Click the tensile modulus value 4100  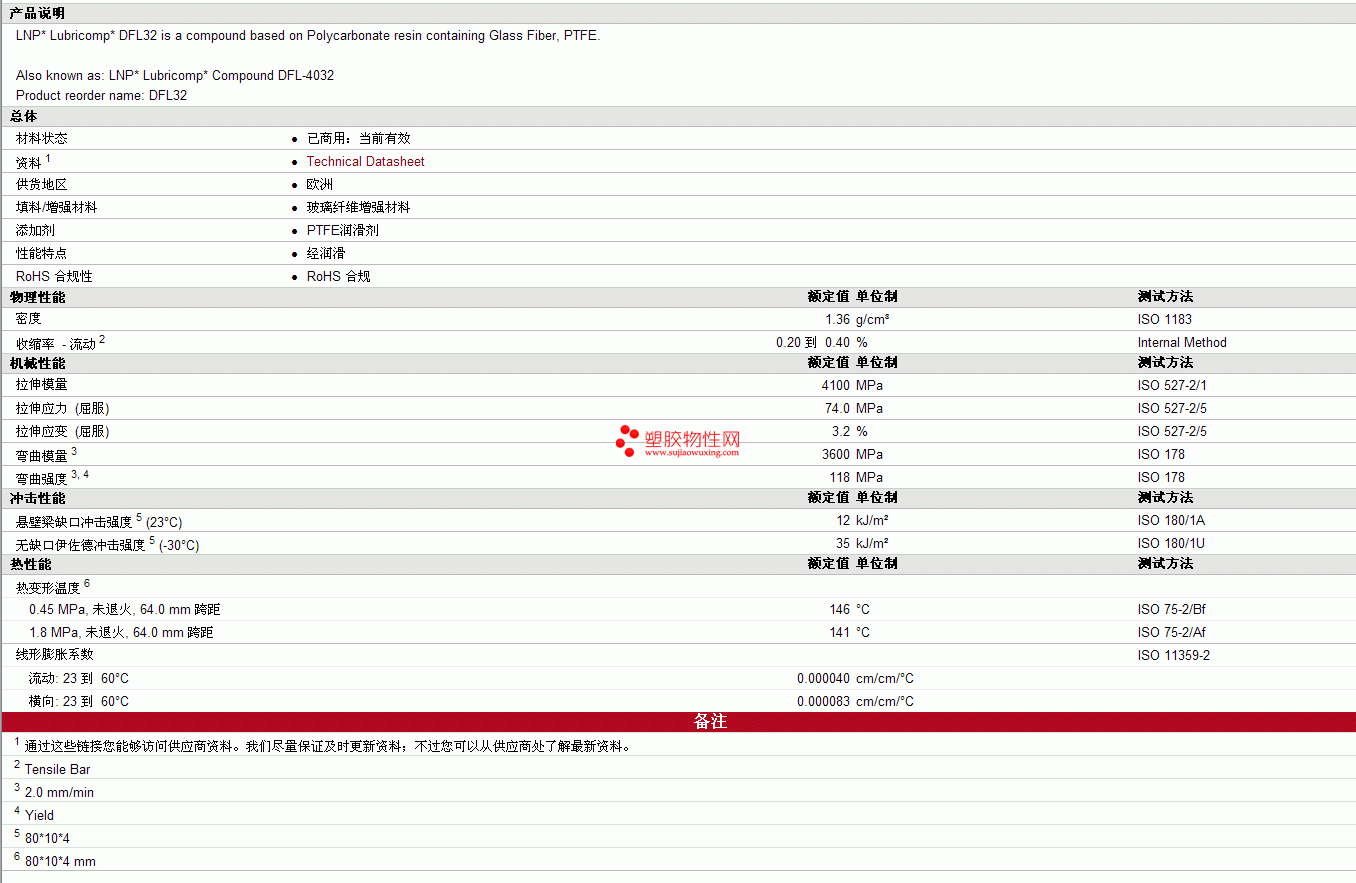(836, 385)
